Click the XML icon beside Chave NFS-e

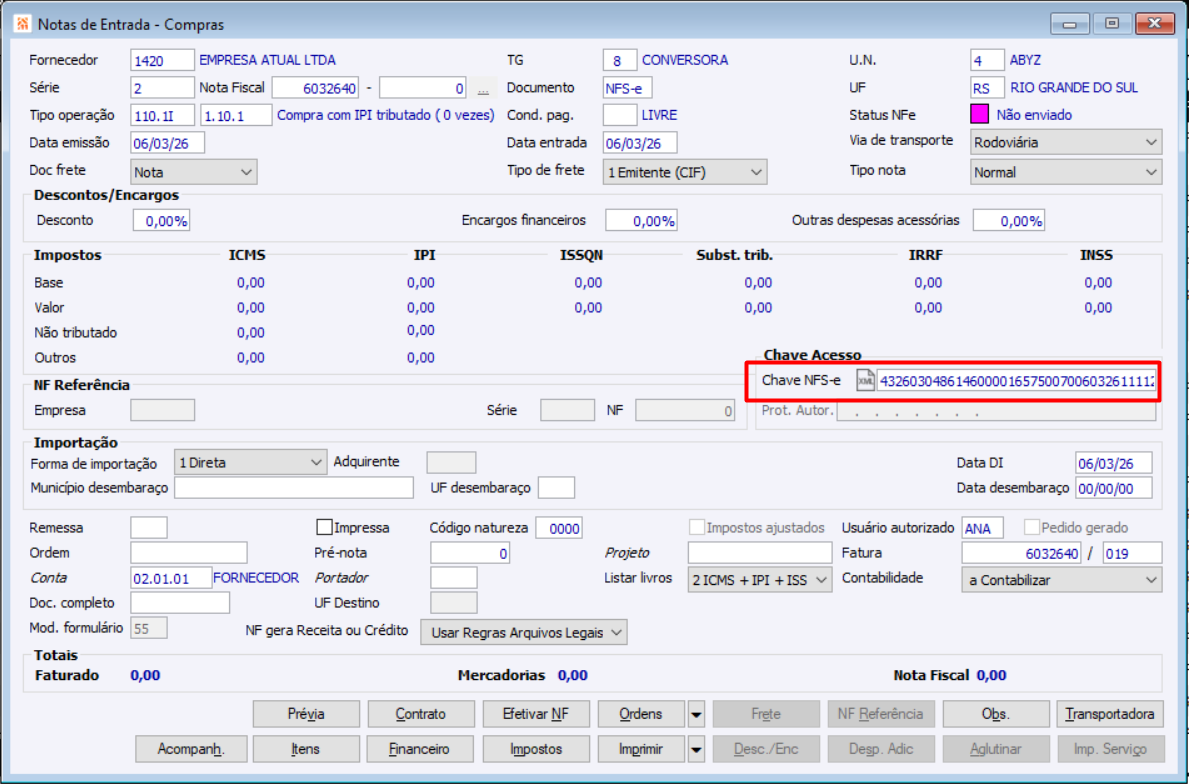pyautogui.click(x=864, y=381)
